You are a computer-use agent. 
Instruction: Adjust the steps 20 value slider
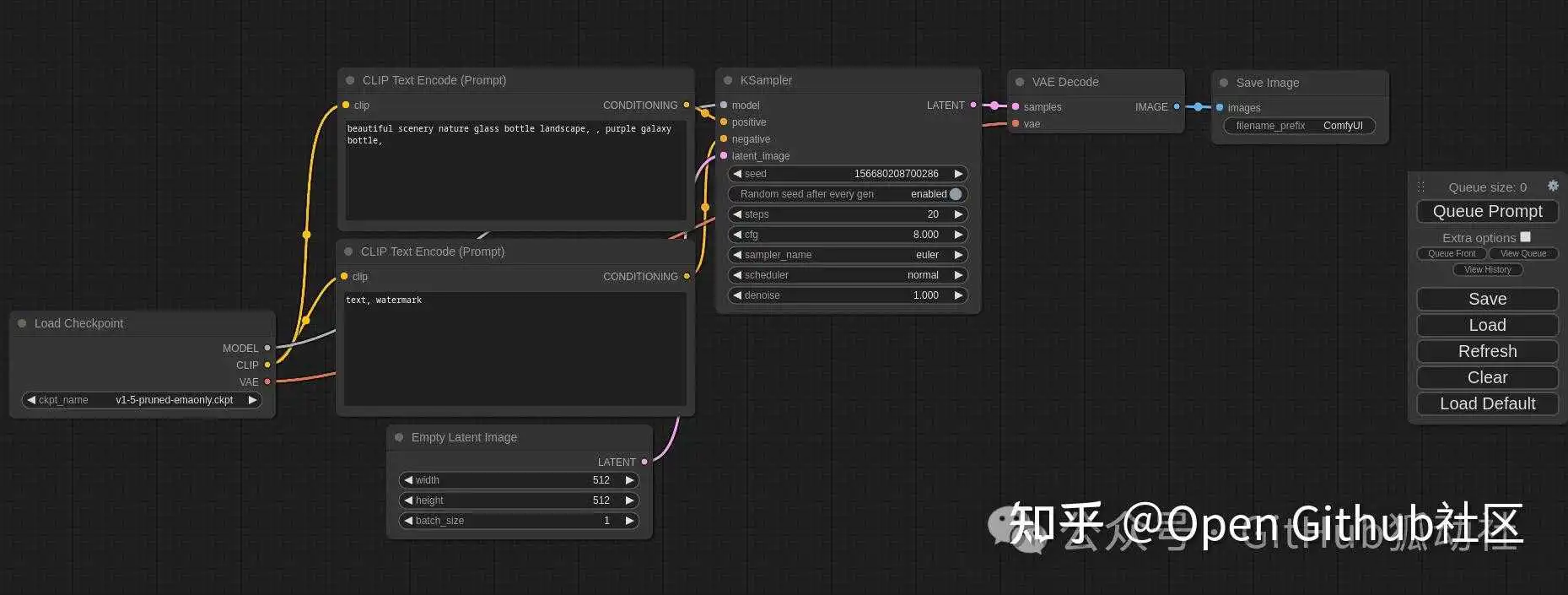pos(848,214)
